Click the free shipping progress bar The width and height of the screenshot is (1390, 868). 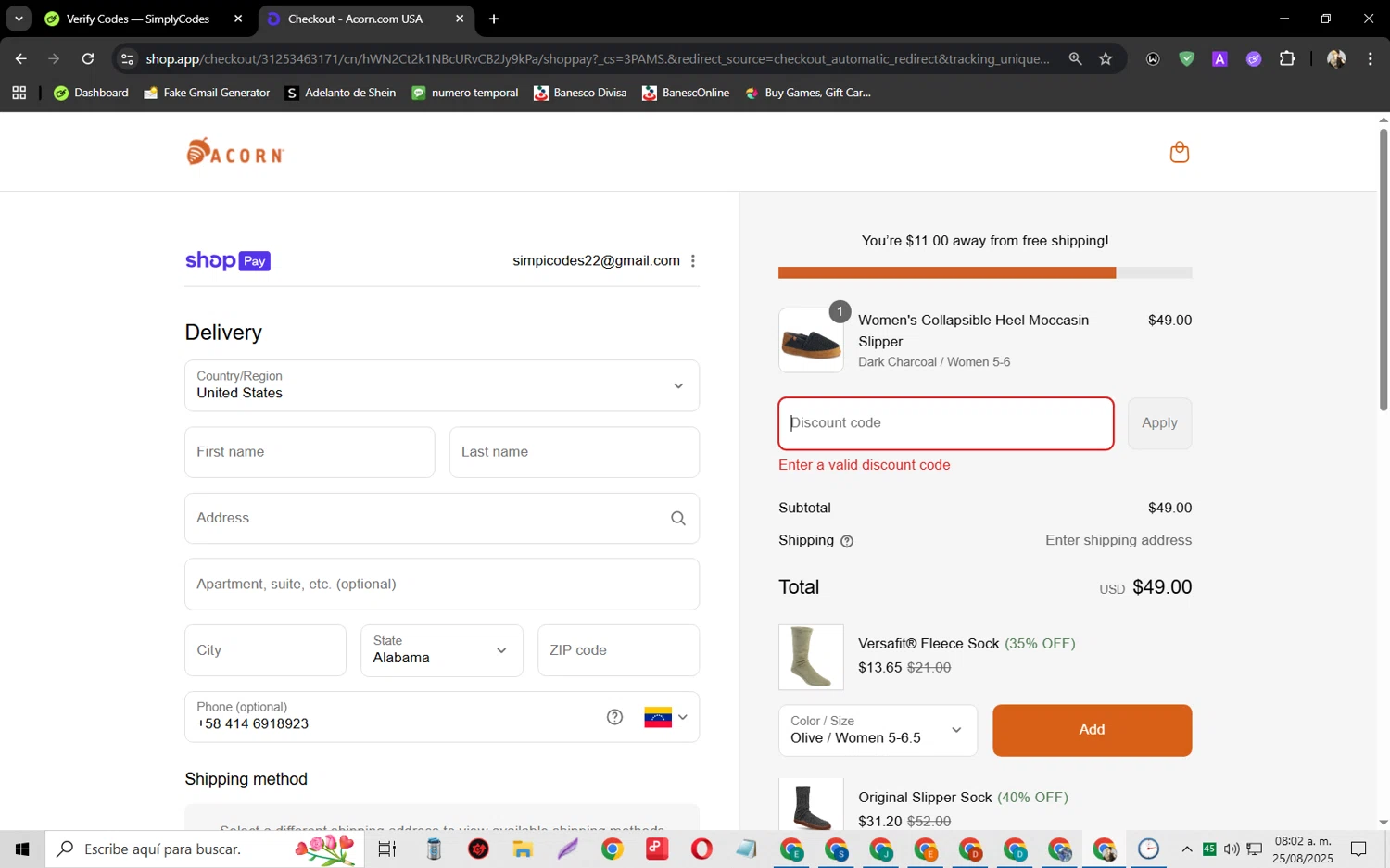pyautogui.click(x=985, y=272)
